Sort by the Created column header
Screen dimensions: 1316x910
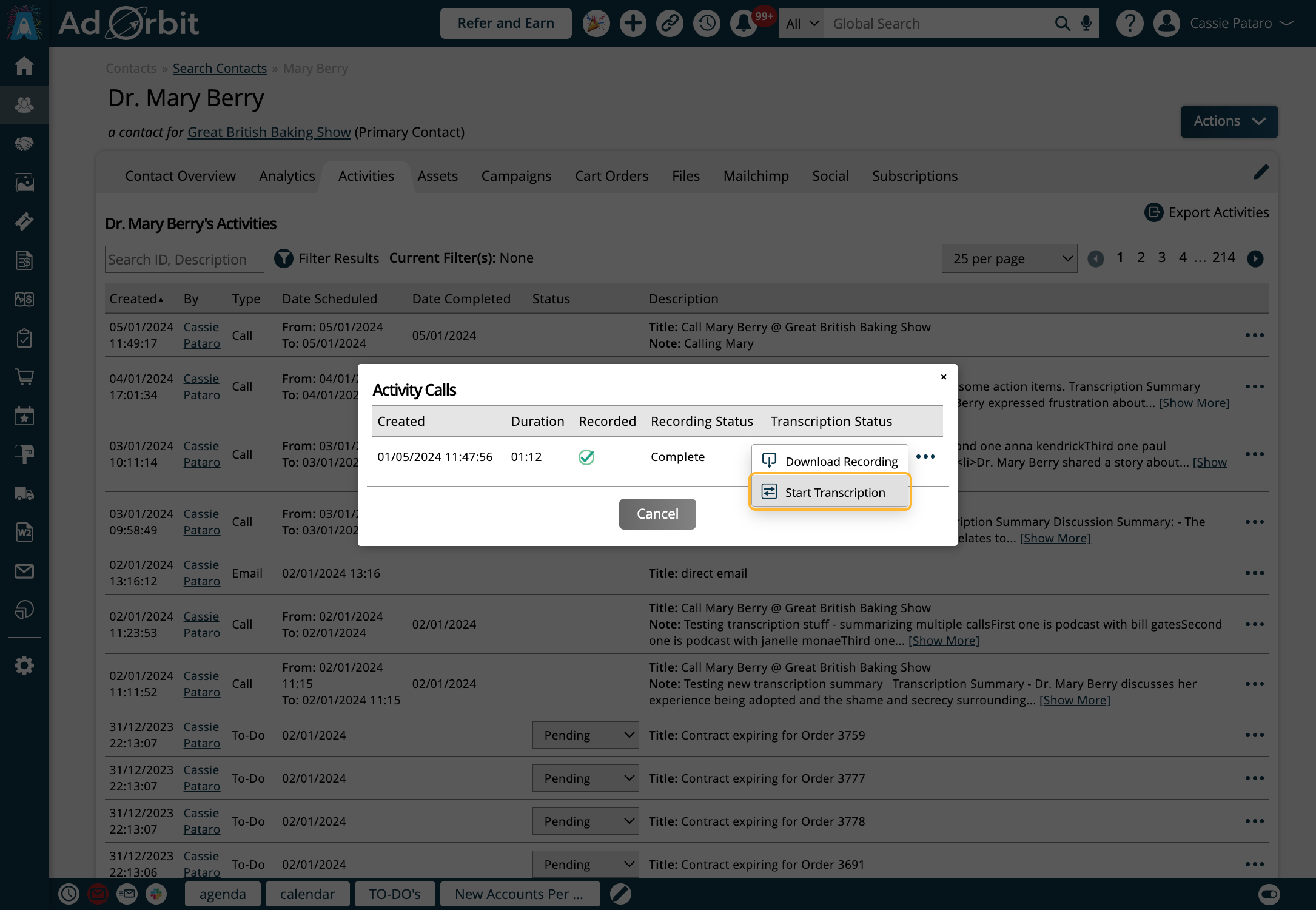point(136,298)
